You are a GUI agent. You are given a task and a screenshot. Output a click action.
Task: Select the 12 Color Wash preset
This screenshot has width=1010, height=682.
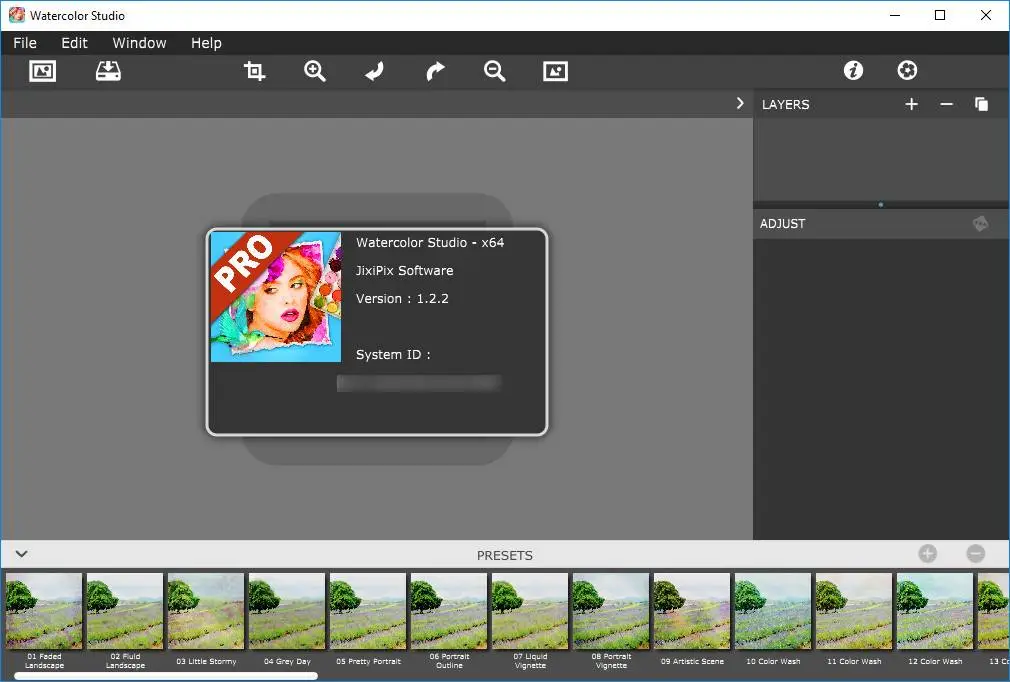pos(935,621)
